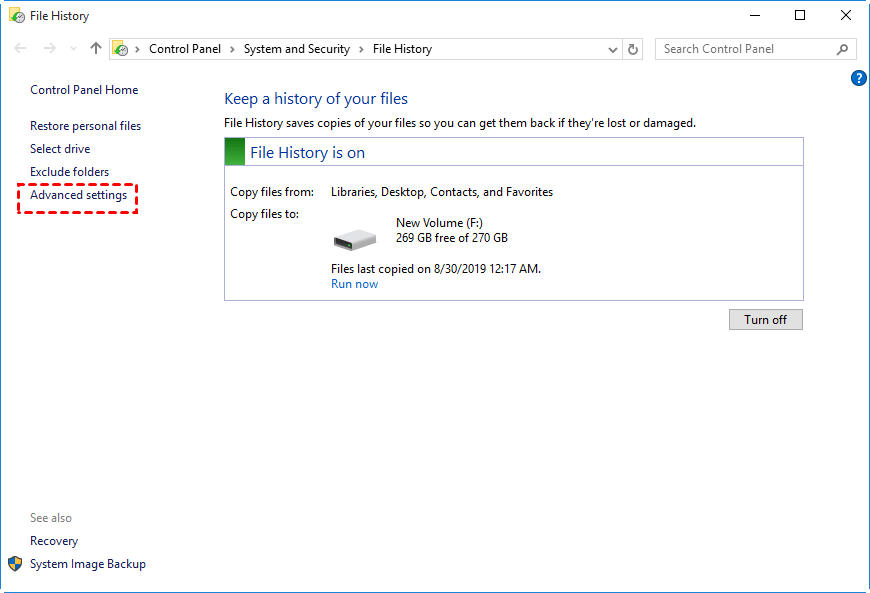Click Run now to start backup
This screenshot has width=870, height=593.
355,284
